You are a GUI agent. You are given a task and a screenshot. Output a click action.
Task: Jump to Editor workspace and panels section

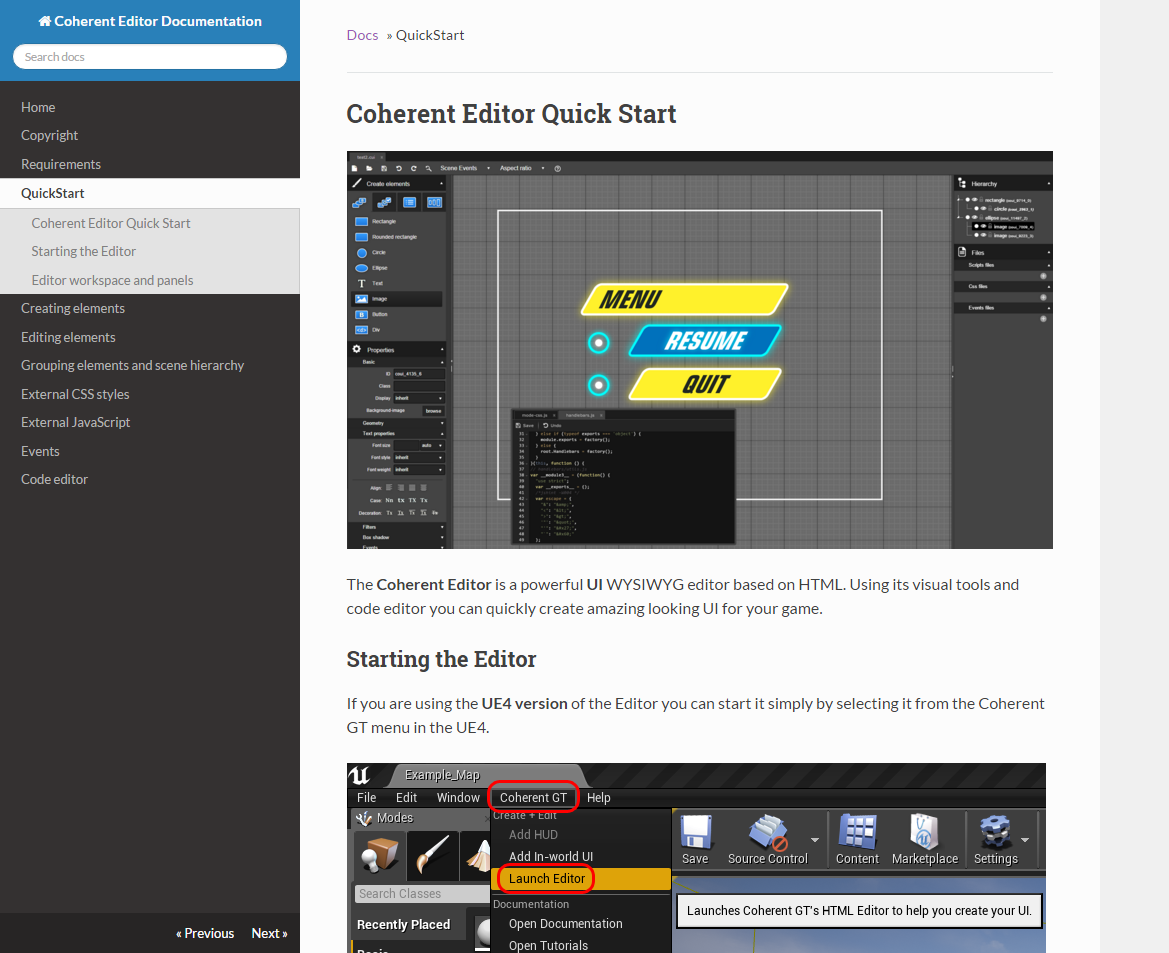point(112,280)
